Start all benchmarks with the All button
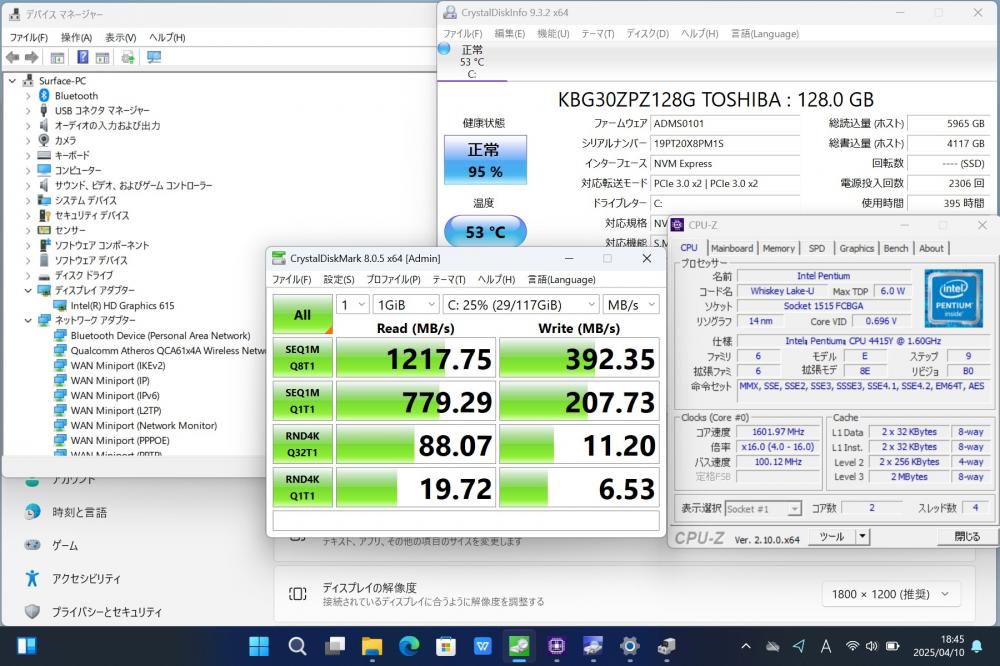The height and width of the screenshot is (666, 1000). [302, 314]
